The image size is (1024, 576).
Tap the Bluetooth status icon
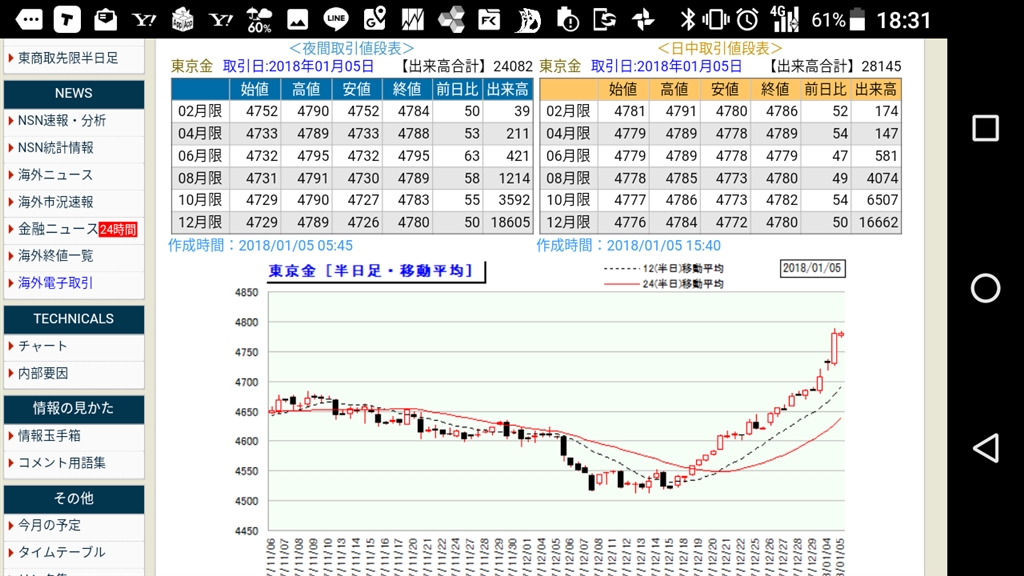[x=687, y=19]
